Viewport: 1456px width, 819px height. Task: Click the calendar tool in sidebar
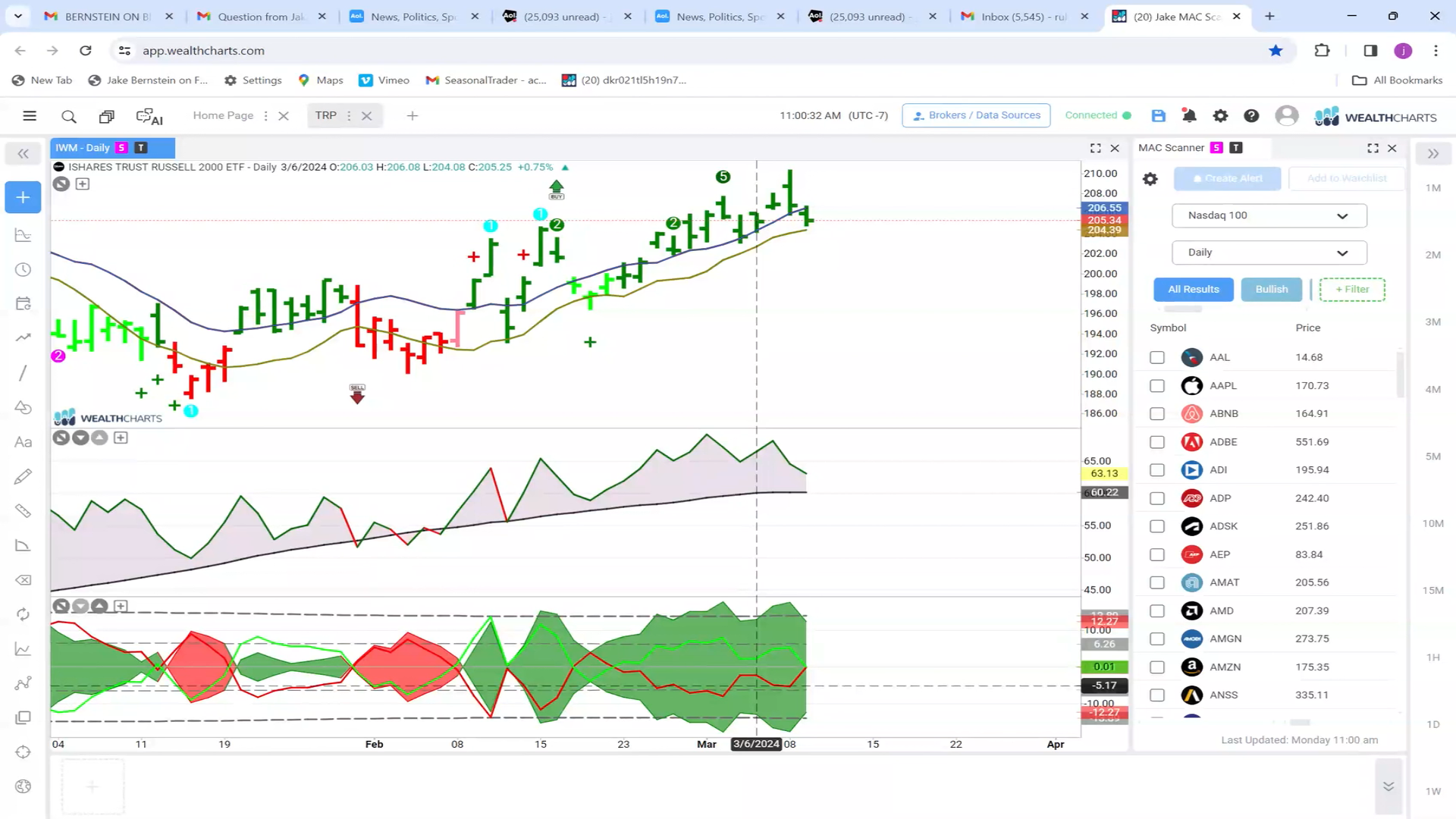pos(23,303)
